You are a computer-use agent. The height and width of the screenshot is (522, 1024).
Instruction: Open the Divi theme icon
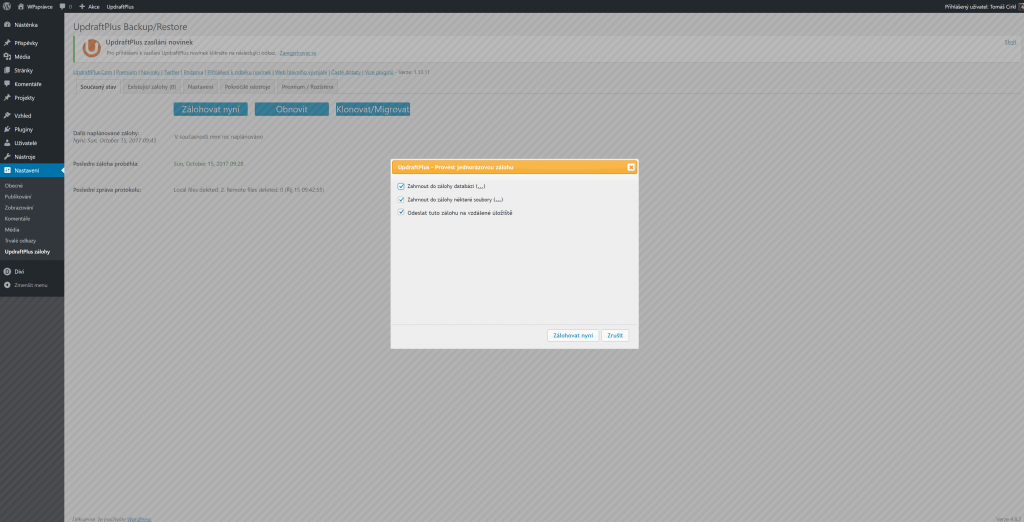point(7,271)
